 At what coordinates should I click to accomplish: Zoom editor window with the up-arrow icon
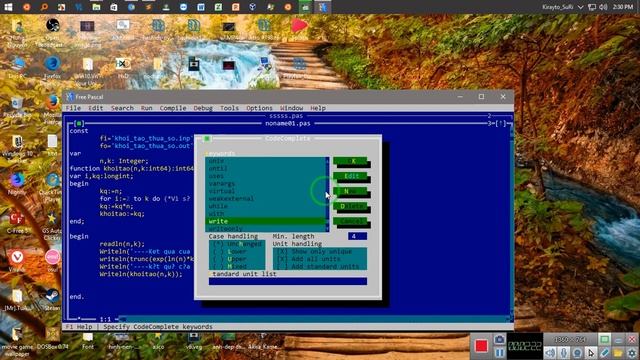click(x=501, y=123)
